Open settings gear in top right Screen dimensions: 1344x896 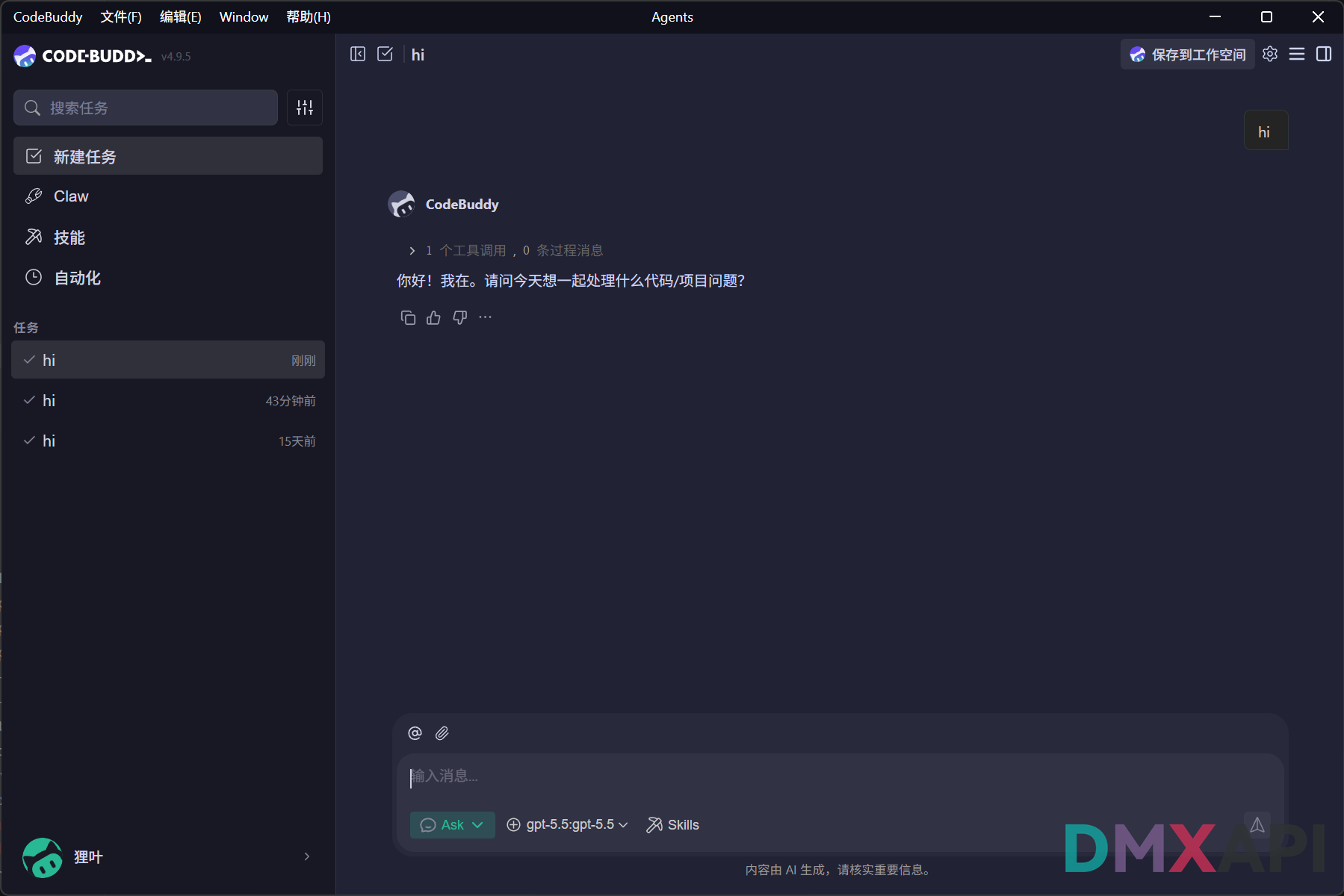coord(1270,54)
